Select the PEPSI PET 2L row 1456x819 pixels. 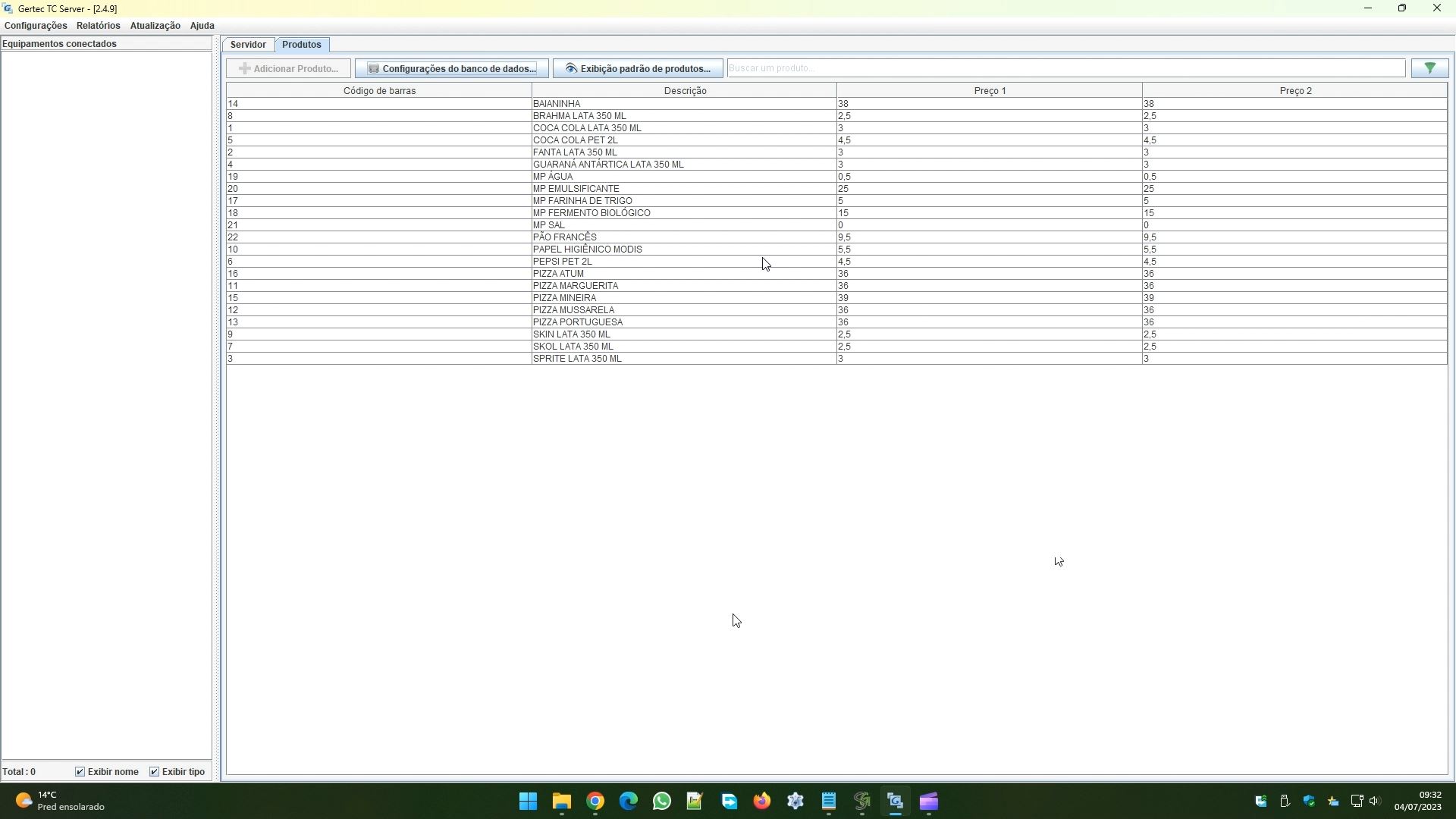(x=837, y=262)
